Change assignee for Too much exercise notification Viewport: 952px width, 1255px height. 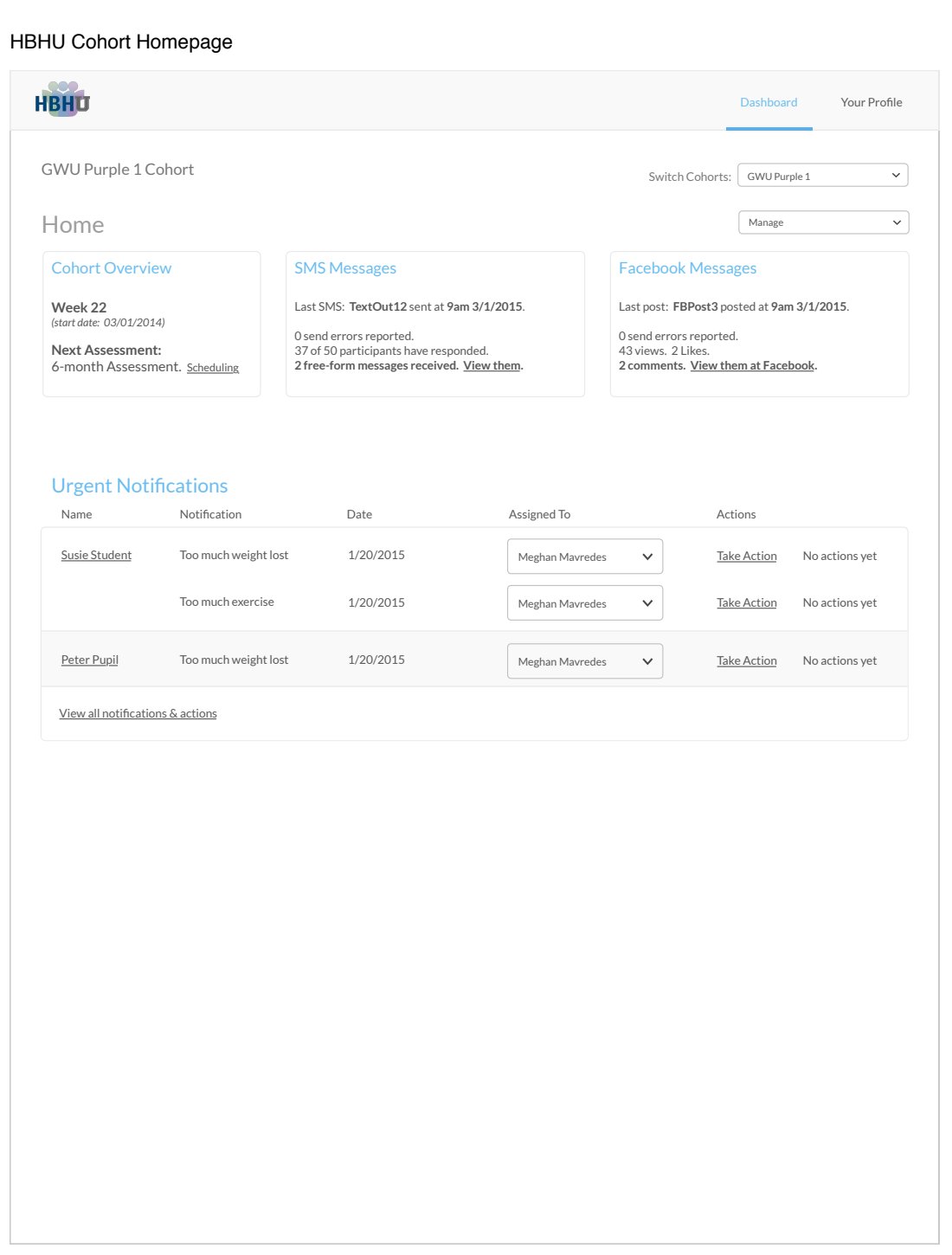click(x=584, y=603)
